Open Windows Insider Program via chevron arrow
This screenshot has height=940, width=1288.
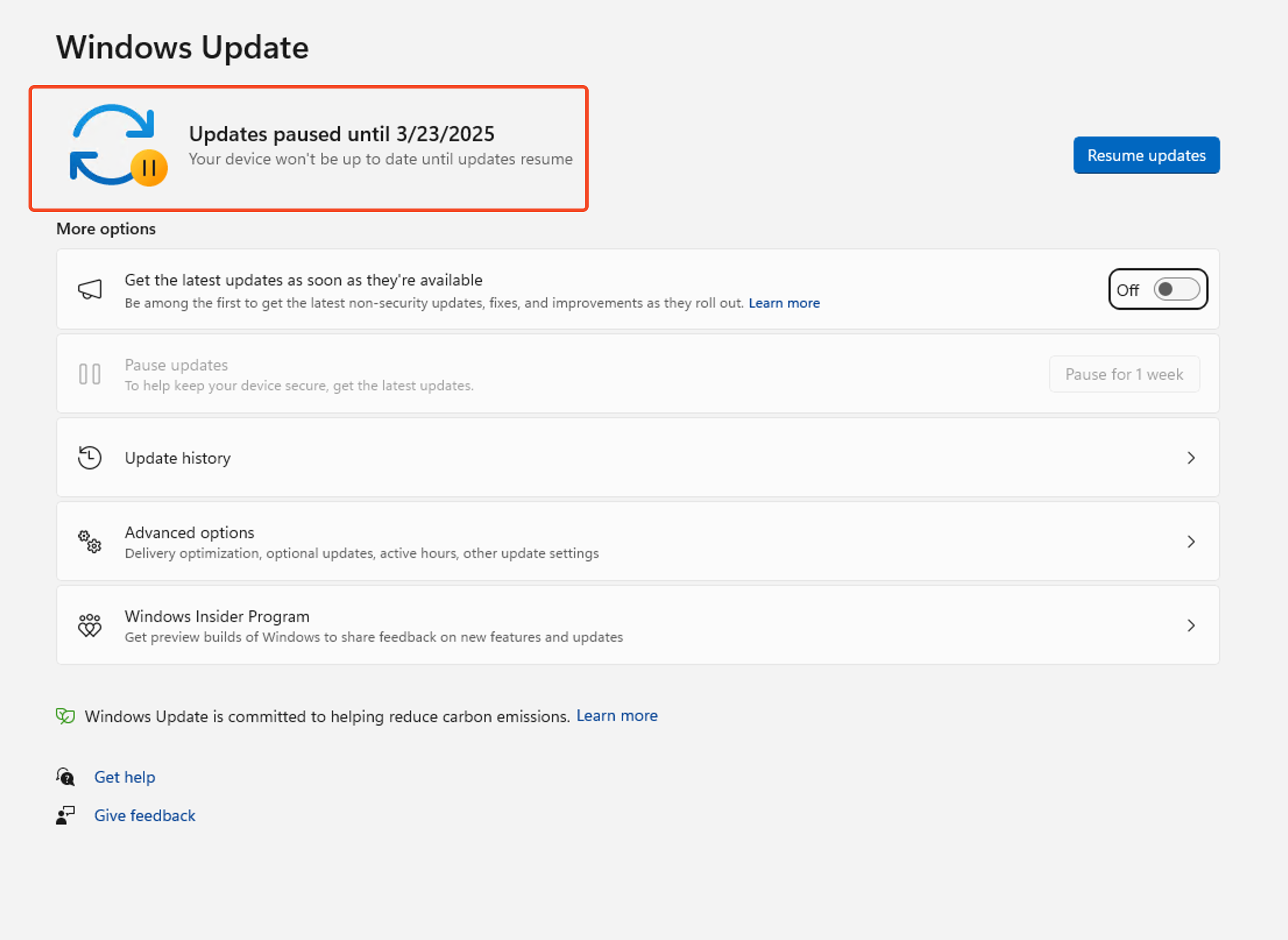(1191, 626)
